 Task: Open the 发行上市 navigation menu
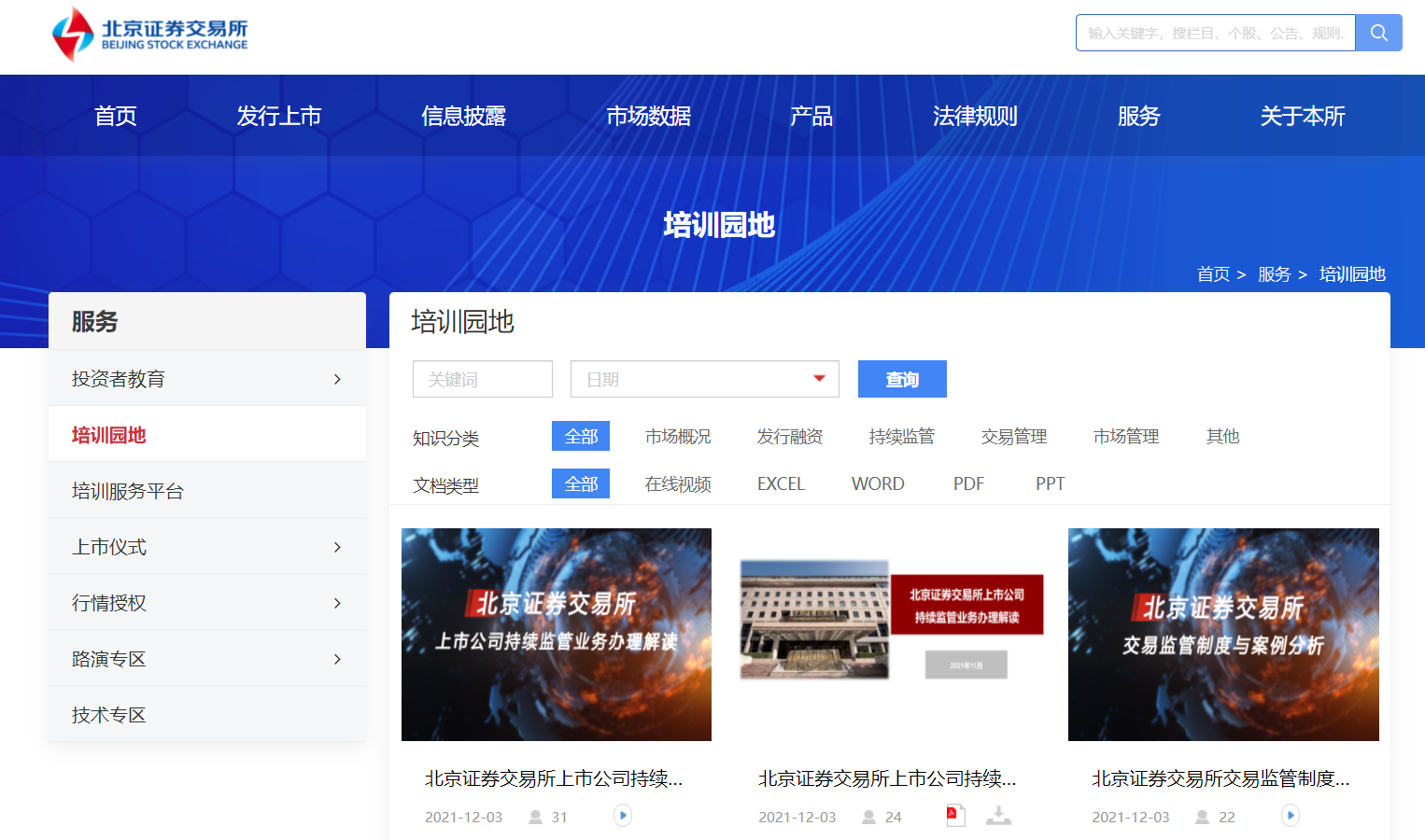click(x=279, y=116)
